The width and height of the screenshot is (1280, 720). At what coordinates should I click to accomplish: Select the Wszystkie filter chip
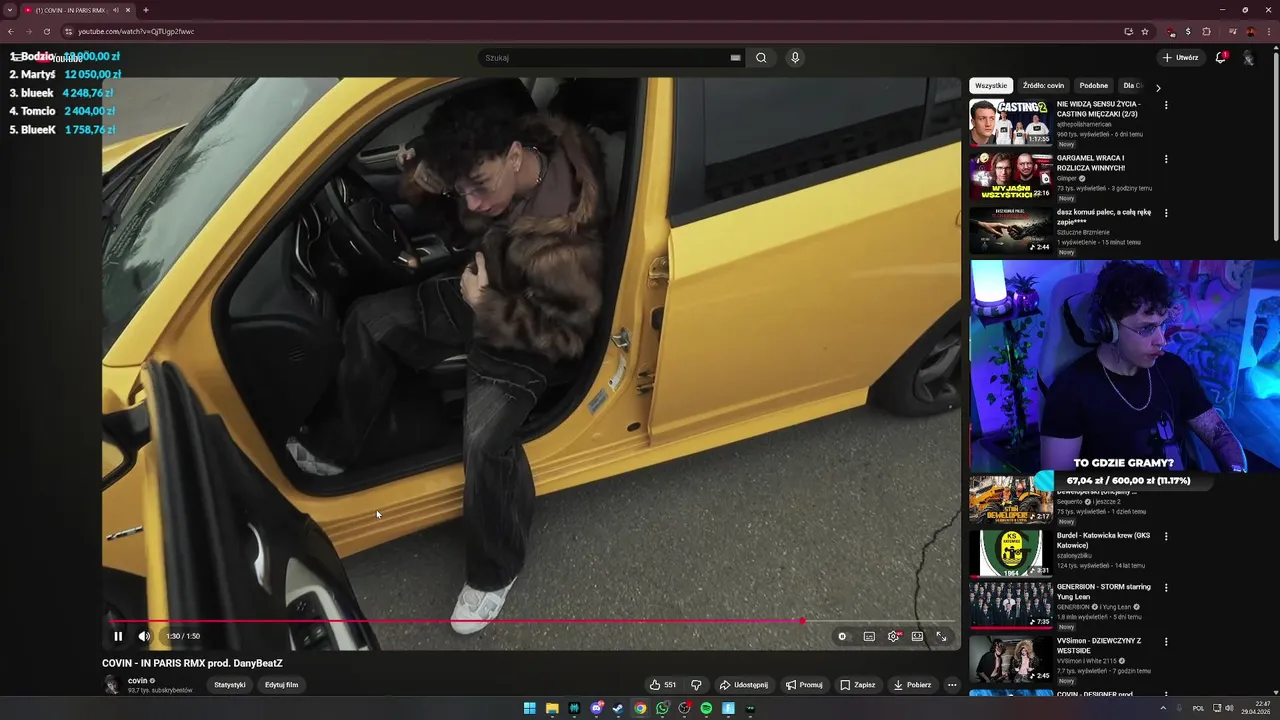pos(991,86)
